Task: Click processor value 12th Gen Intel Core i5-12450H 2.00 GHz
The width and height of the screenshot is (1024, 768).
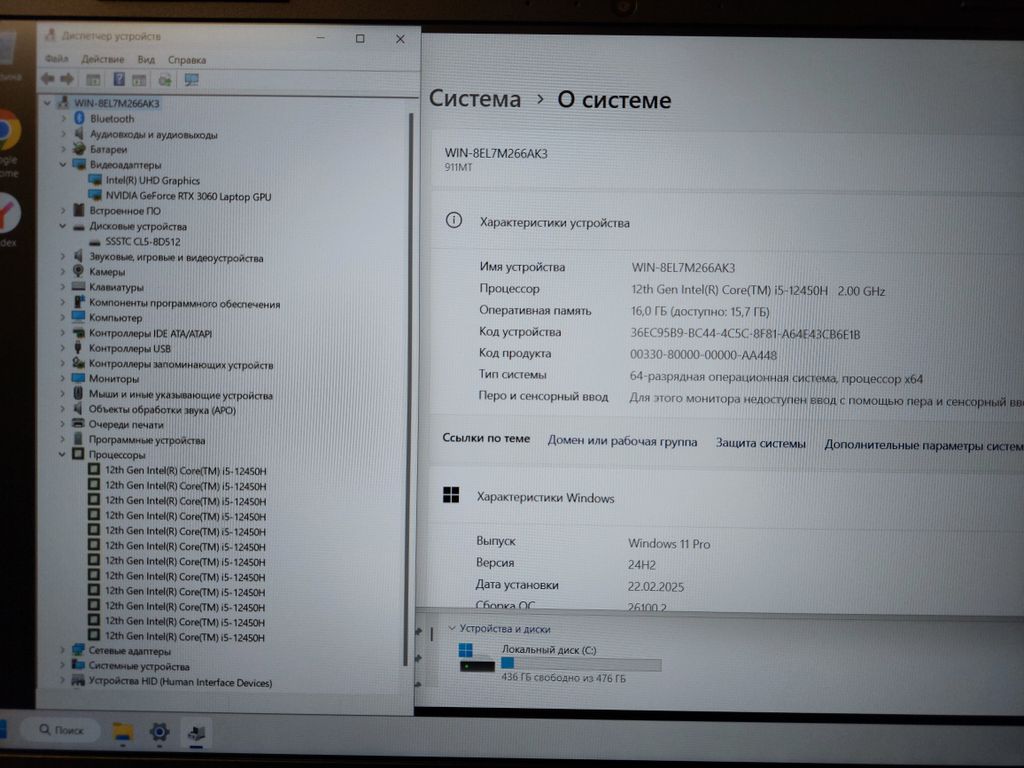Action: pos(758,291)
